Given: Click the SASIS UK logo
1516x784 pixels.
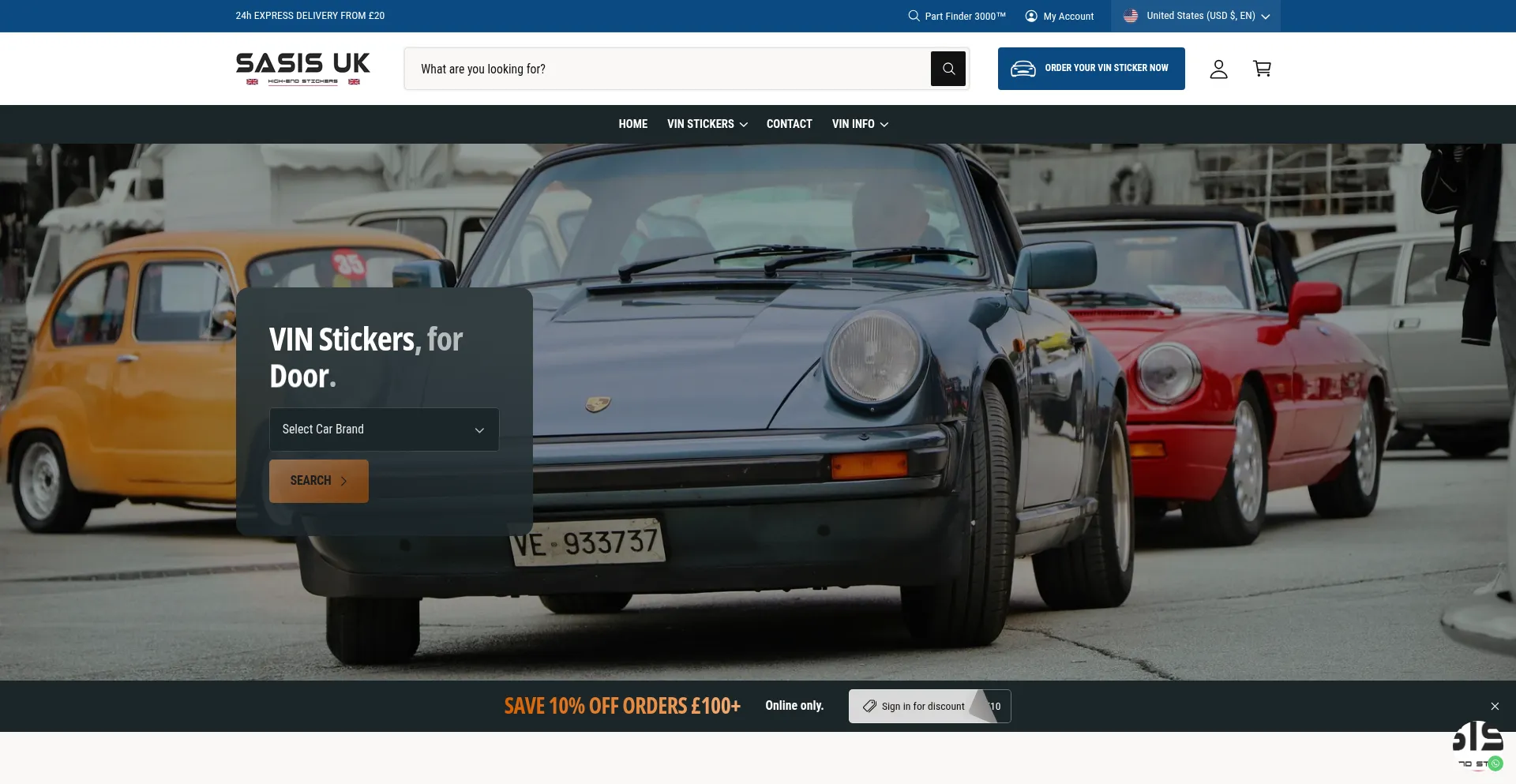Looking at the screenshot, I should (303, 68).
